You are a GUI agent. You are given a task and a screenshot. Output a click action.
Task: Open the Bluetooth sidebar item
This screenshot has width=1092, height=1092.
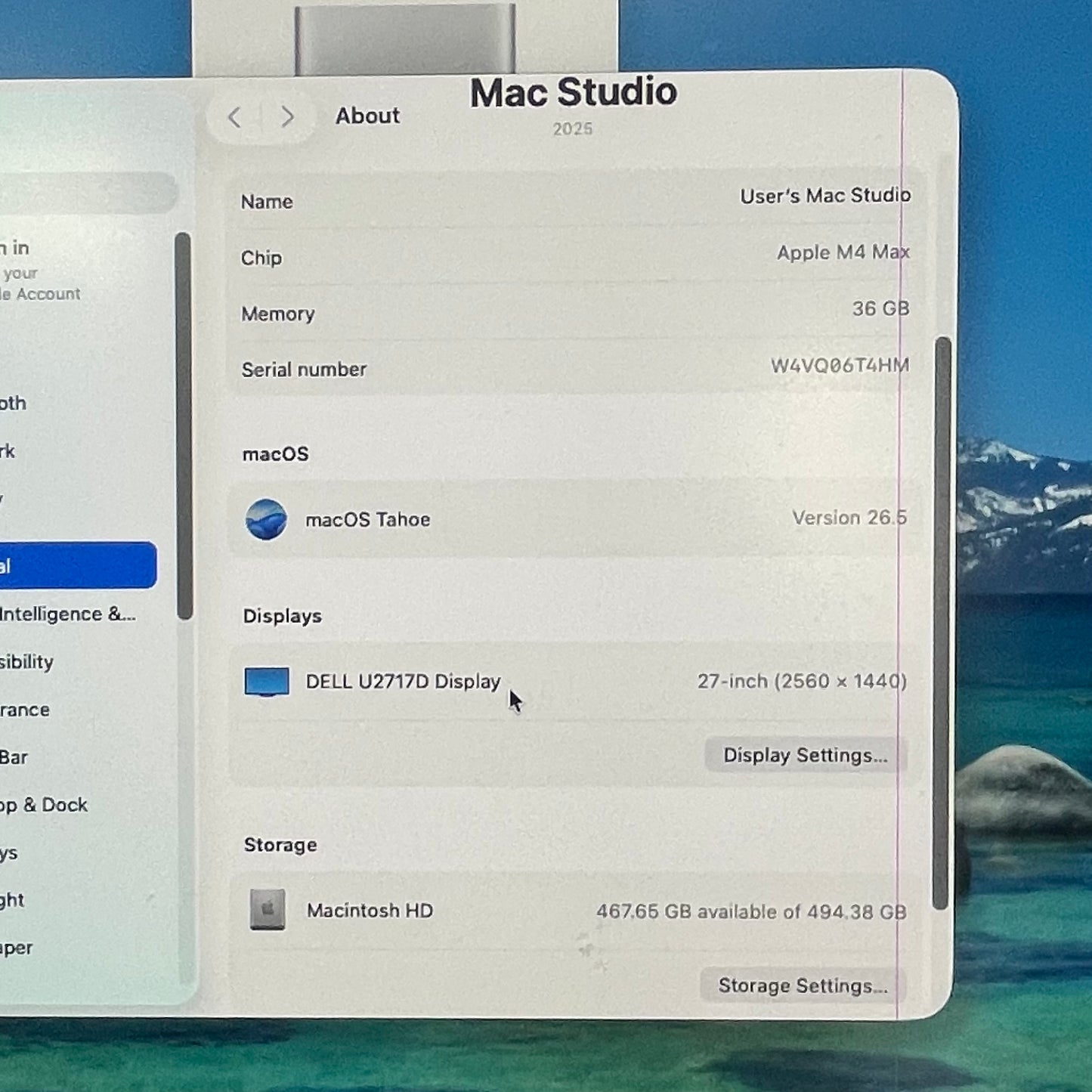coord(14,403)
